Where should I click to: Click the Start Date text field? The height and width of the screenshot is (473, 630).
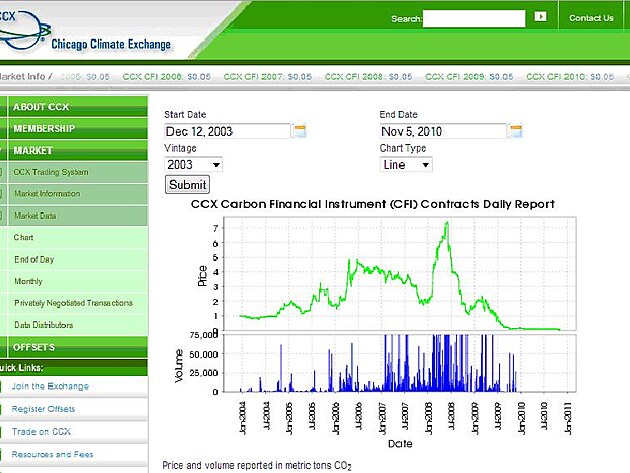227,131
